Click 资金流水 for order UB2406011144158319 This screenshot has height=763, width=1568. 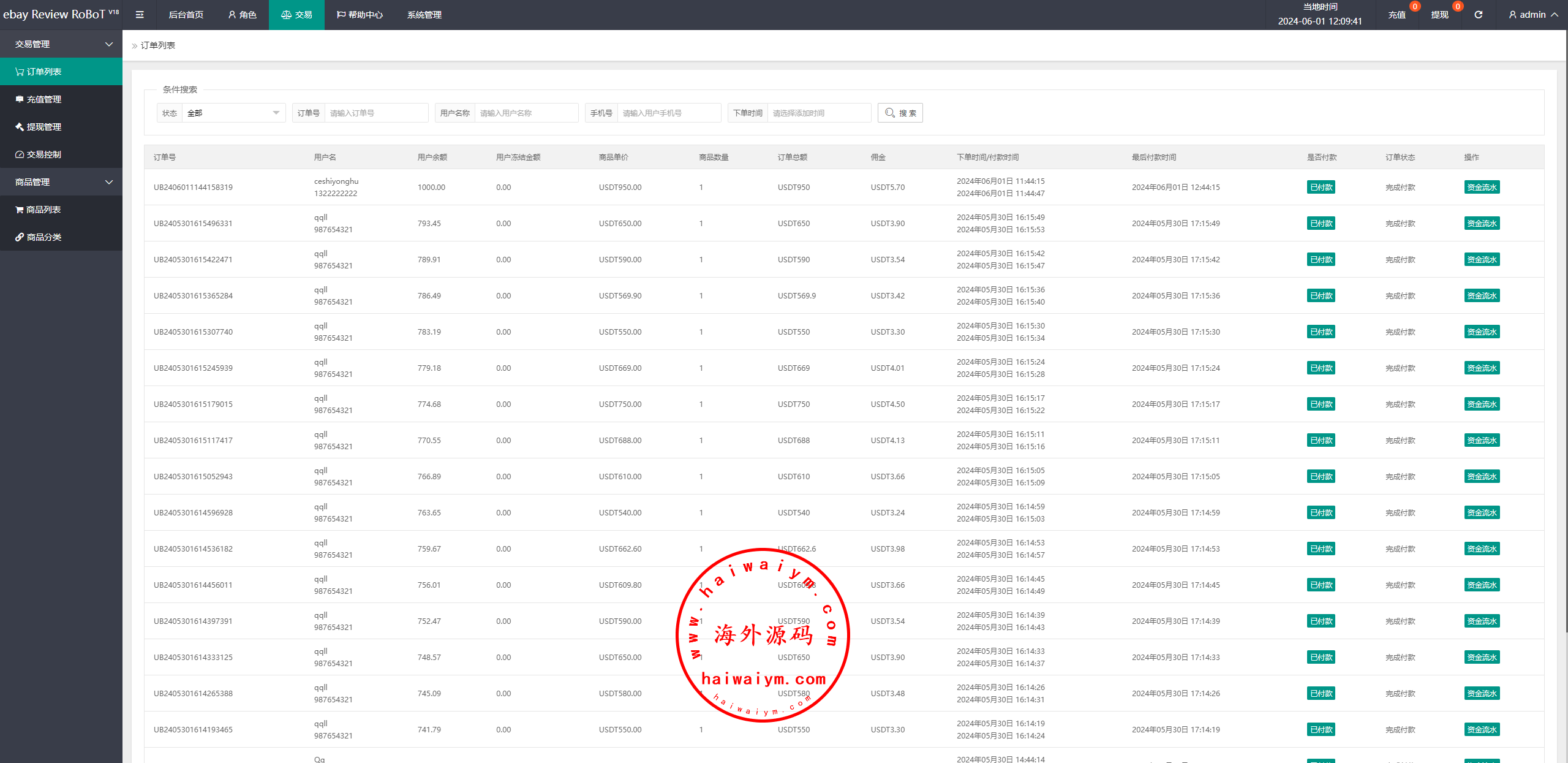coord(1481,188)
